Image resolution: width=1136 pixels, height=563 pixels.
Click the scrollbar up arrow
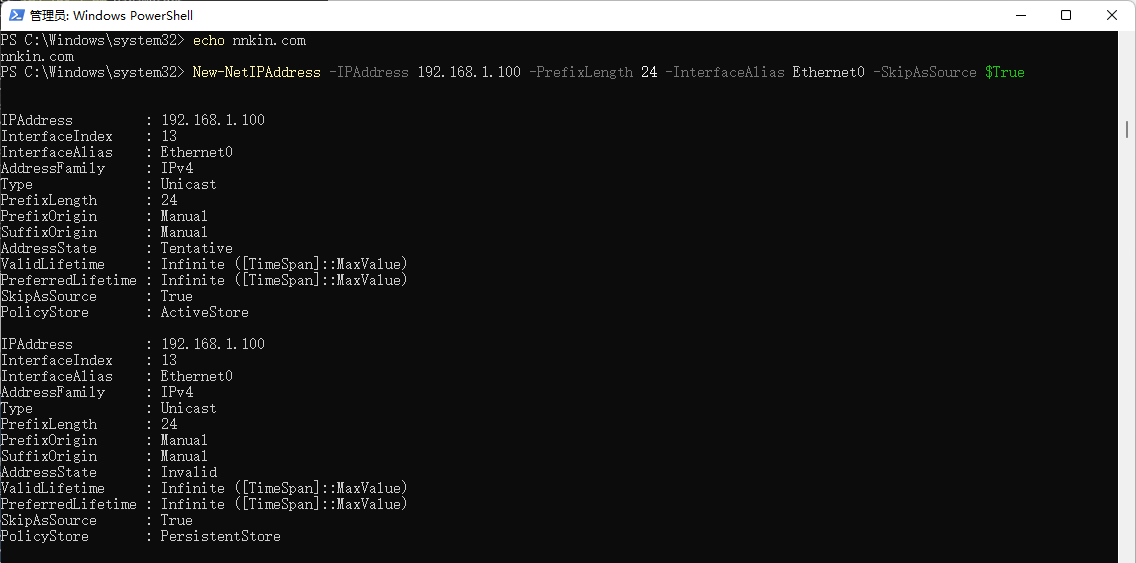tap(1127, 40)
